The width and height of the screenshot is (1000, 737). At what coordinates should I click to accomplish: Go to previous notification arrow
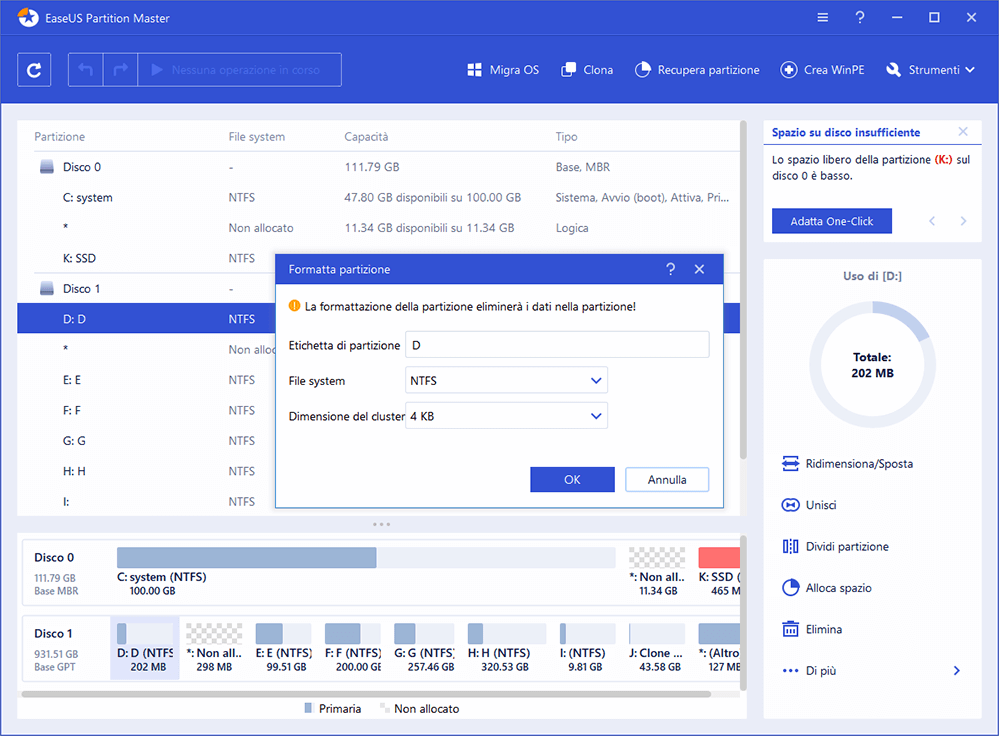pos(932,221)
